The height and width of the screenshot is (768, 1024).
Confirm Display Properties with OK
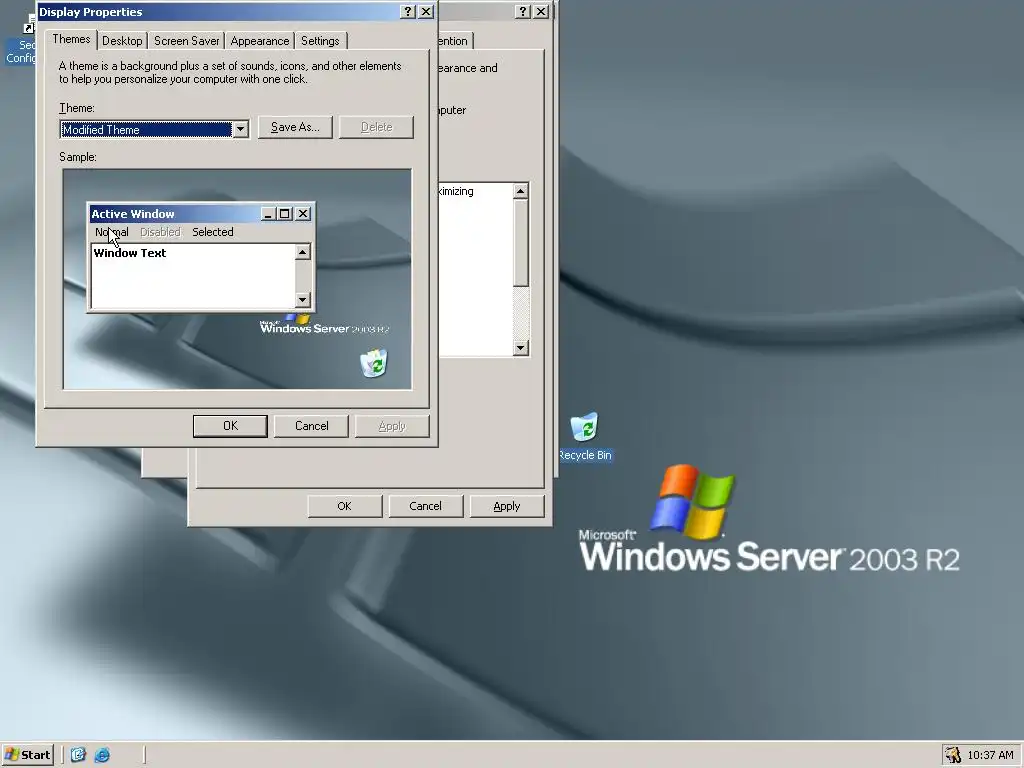tap(230, 426)
